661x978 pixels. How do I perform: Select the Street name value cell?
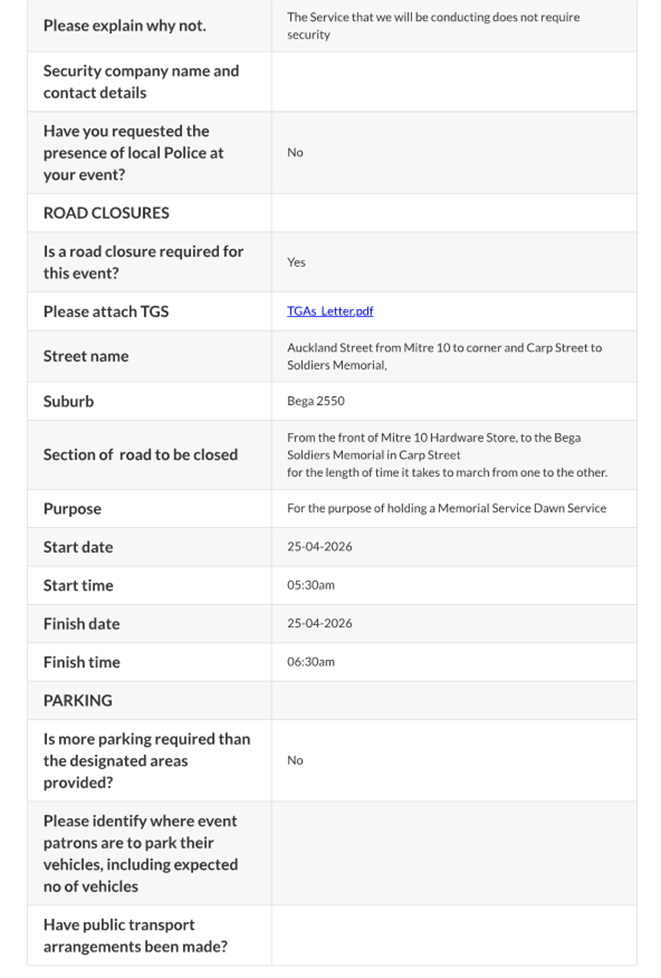444,356
